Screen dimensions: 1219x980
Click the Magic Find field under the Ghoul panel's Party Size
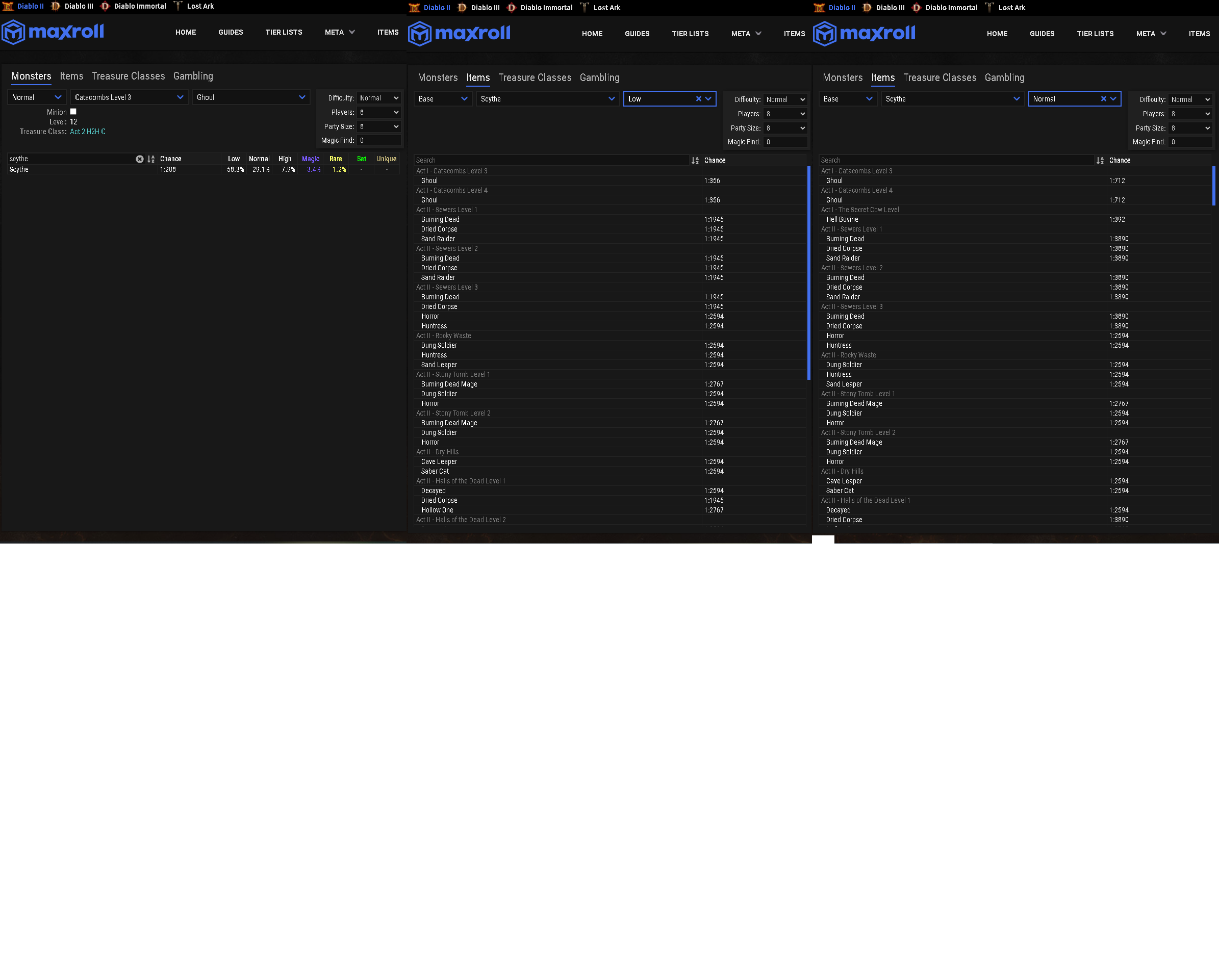tap(379, 141)
